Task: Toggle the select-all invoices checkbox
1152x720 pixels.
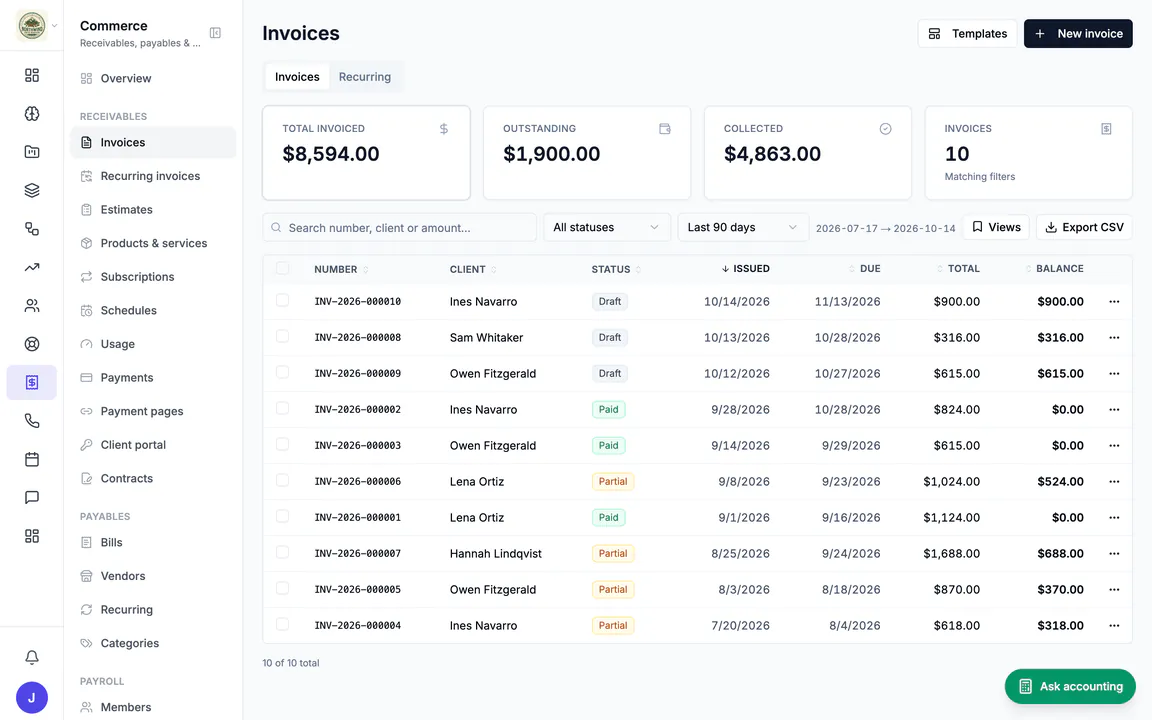Action: click(282, 268)
